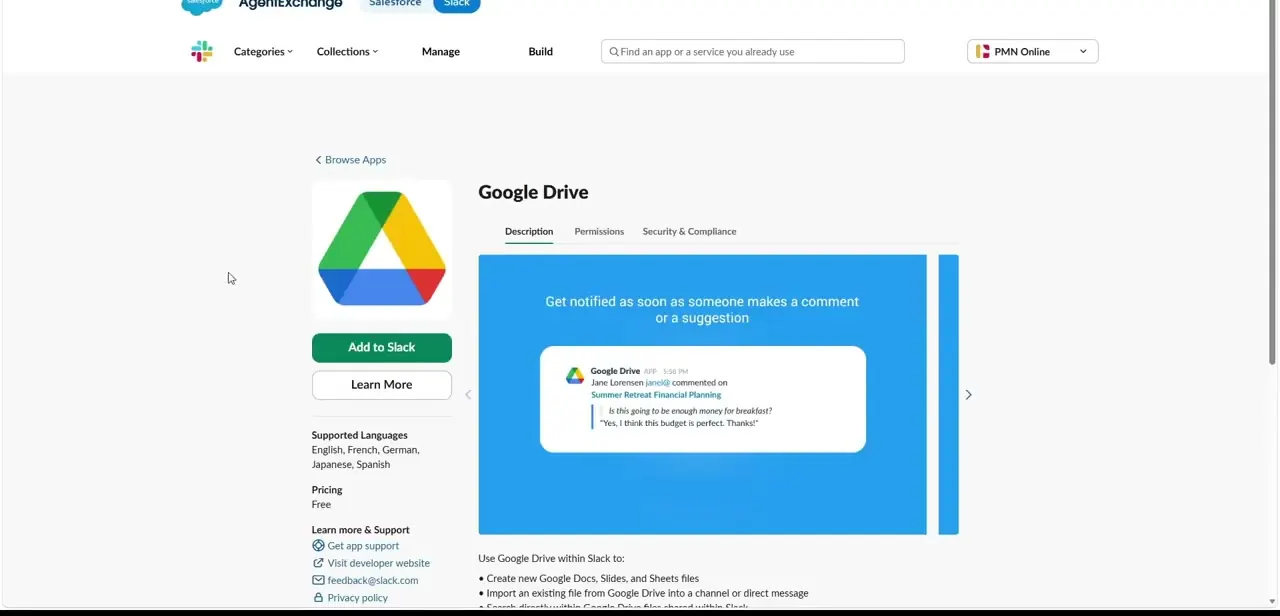Open the Collections dropdown menu
Screen dimensions: 1280x616
347,52
